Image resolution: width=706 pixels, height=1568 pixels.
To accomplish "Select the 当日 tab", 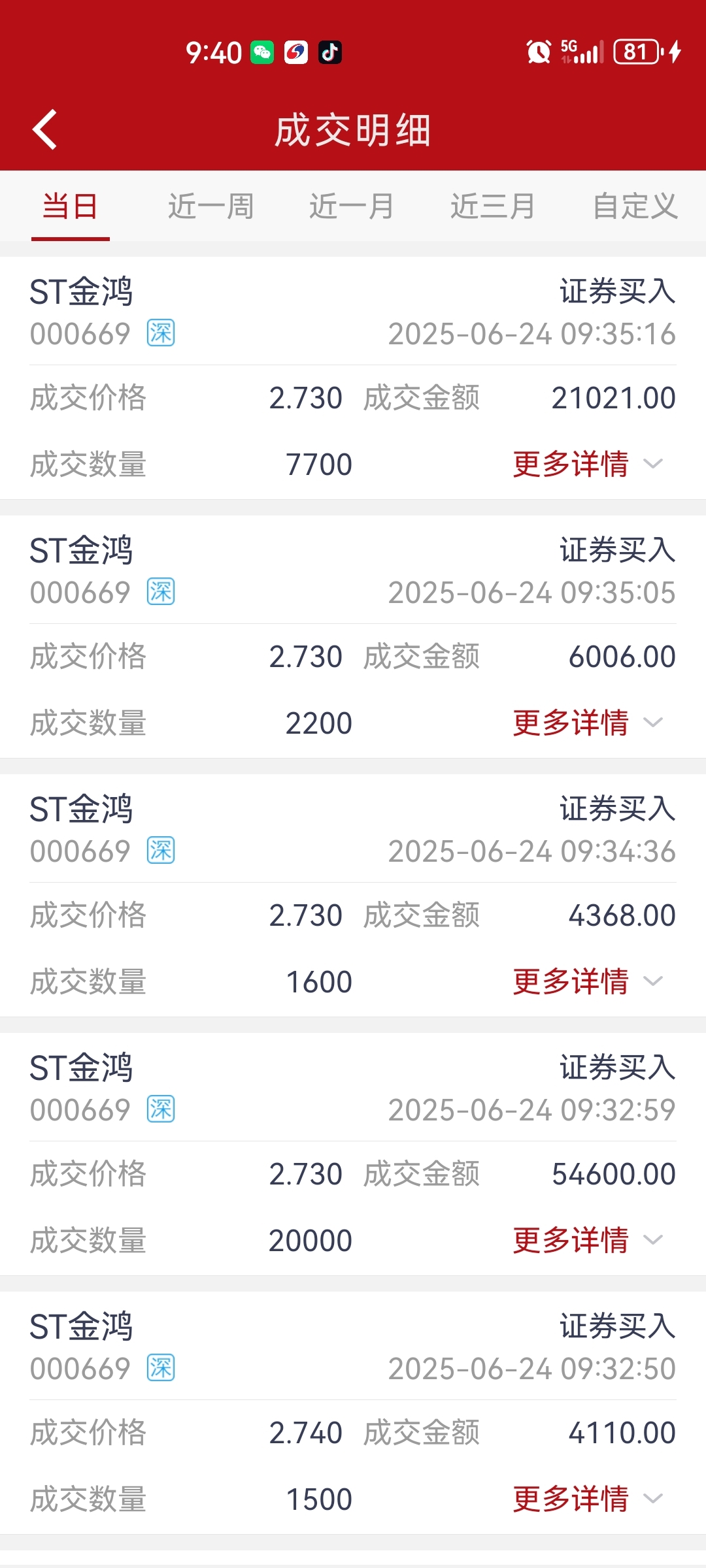I will [x=71, y=206].
